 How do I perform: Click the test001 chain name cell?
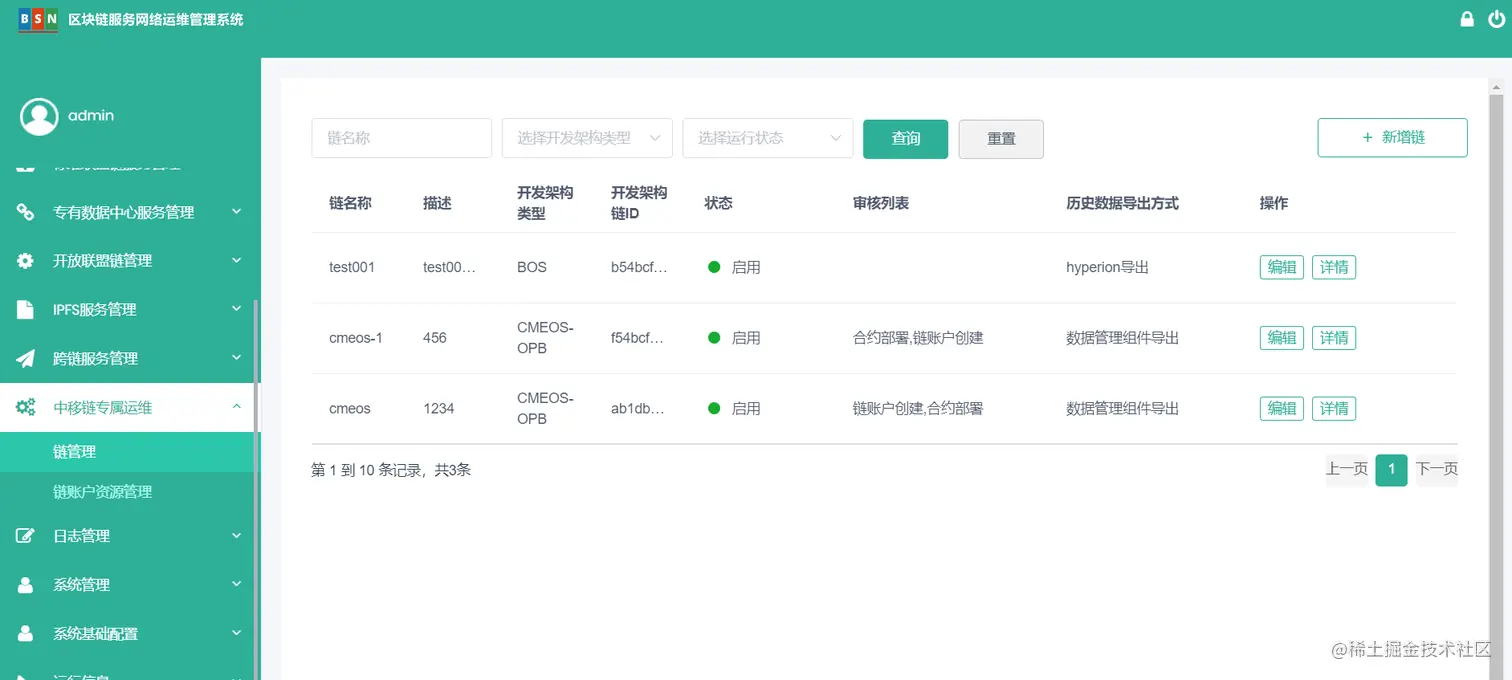352,268
